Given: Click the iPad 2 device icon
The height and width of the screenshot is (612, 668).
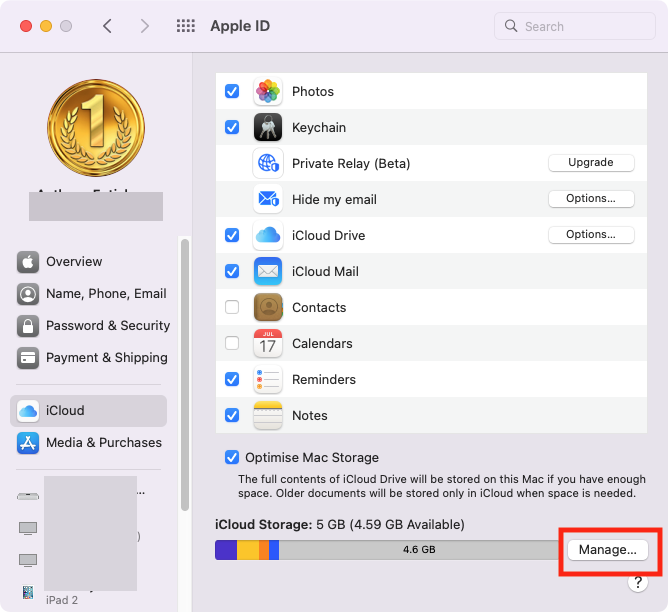Looking at the screenshot, I should pos(28,592).
